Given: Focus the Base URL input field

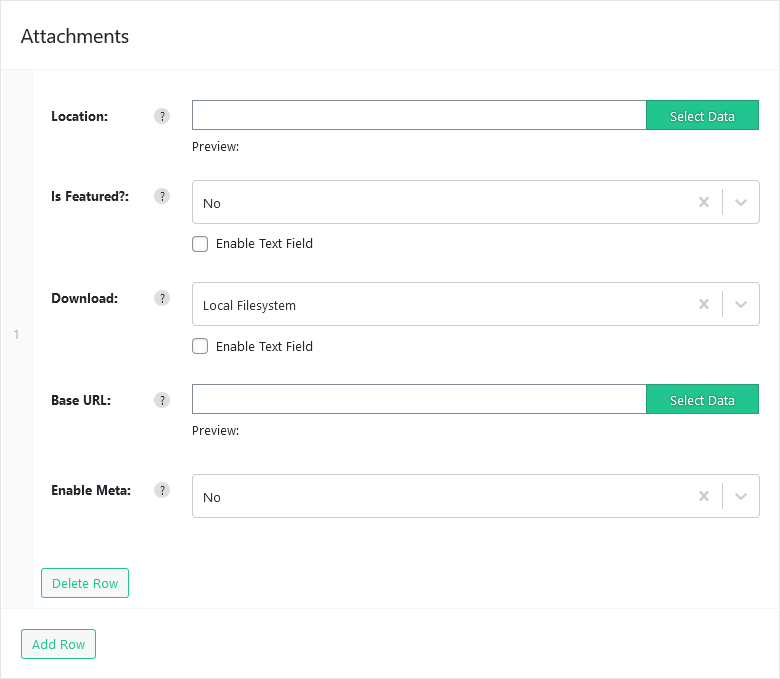Looking at the screenshot, I should click(419, 399).
